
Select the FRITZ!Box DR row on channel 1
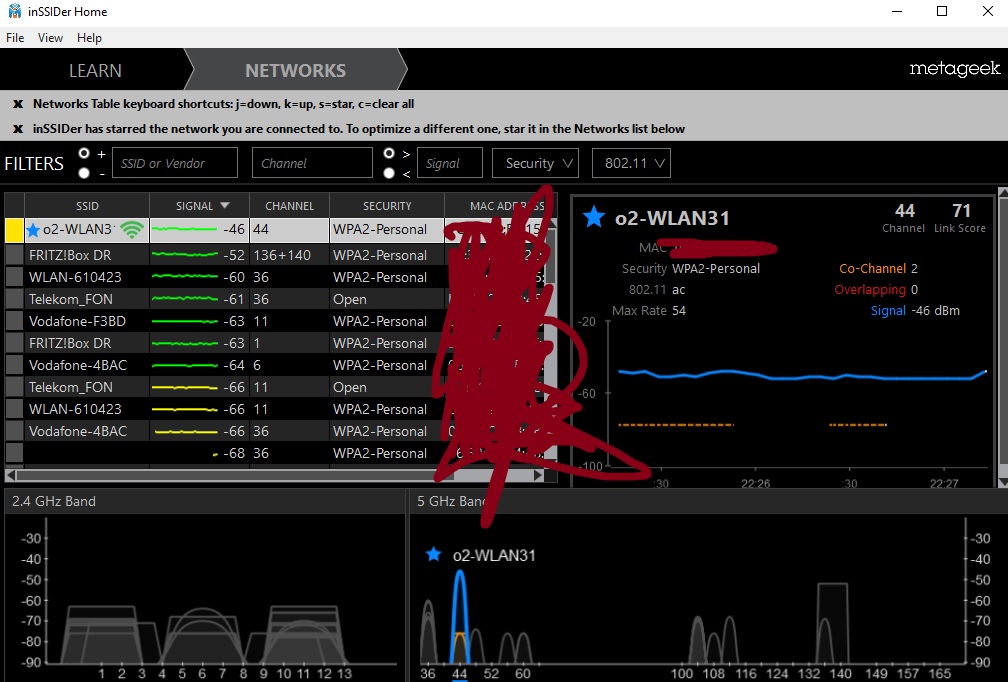[274, 343]
